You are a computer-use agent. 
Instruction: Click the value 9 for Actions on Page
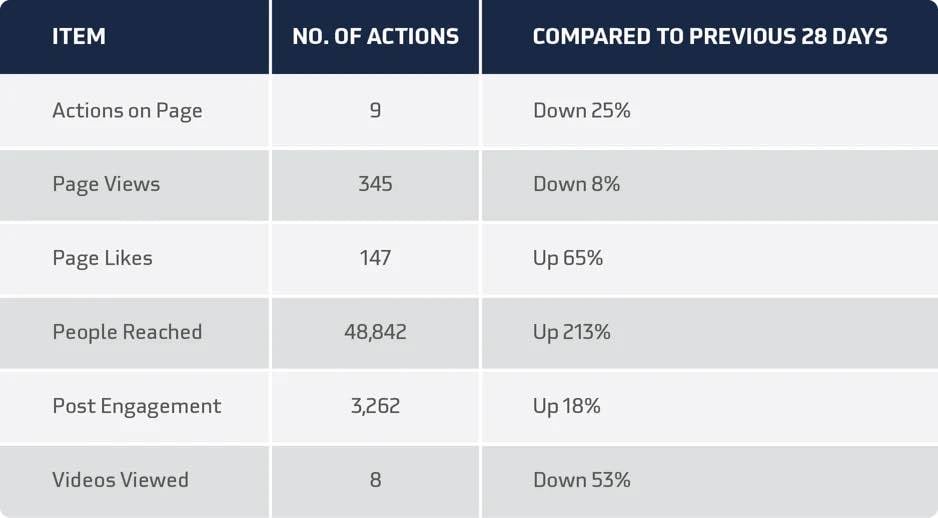[375, 110]
